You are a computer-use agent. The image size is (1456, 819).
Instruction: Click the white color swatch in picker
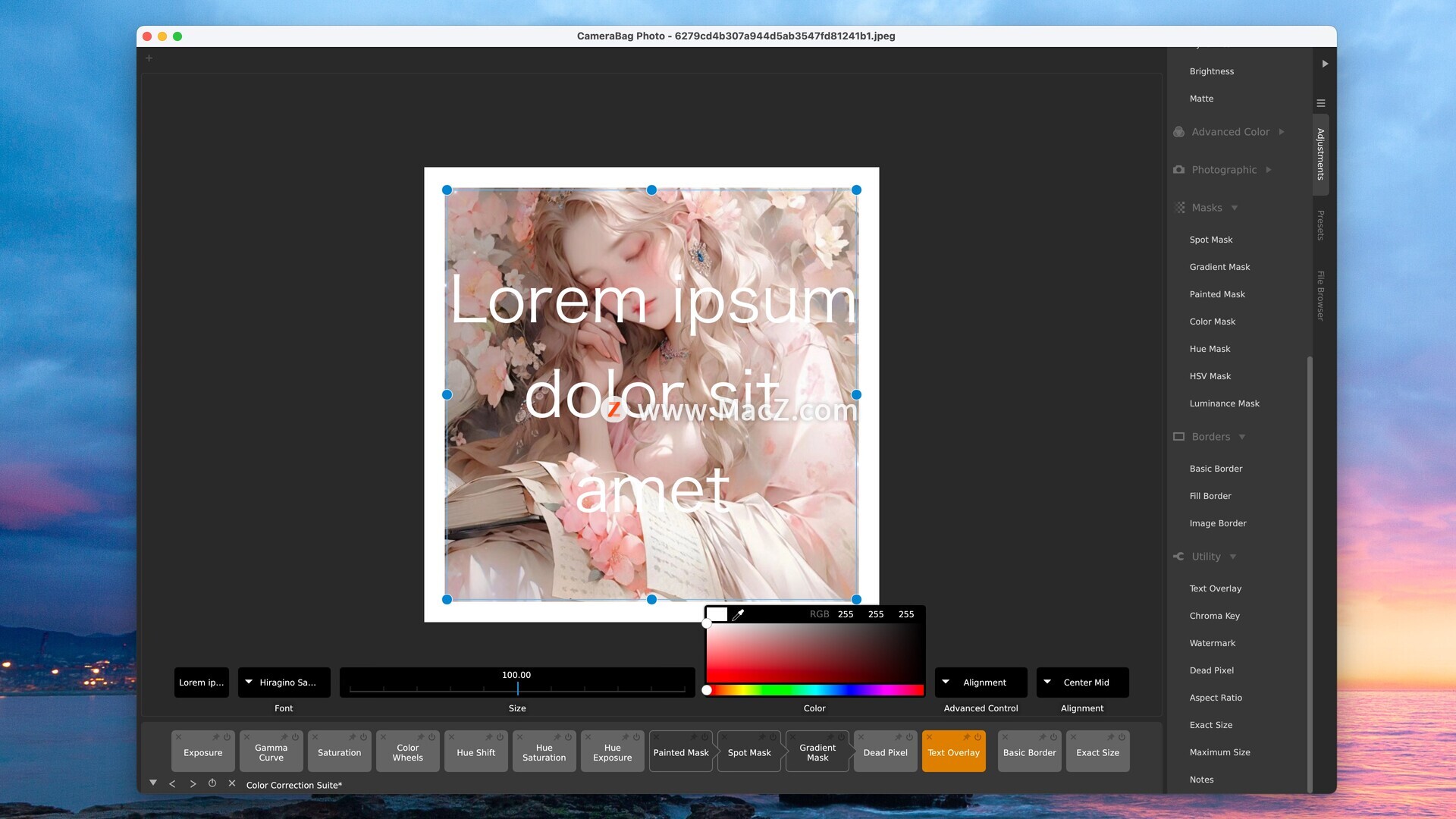717,614
